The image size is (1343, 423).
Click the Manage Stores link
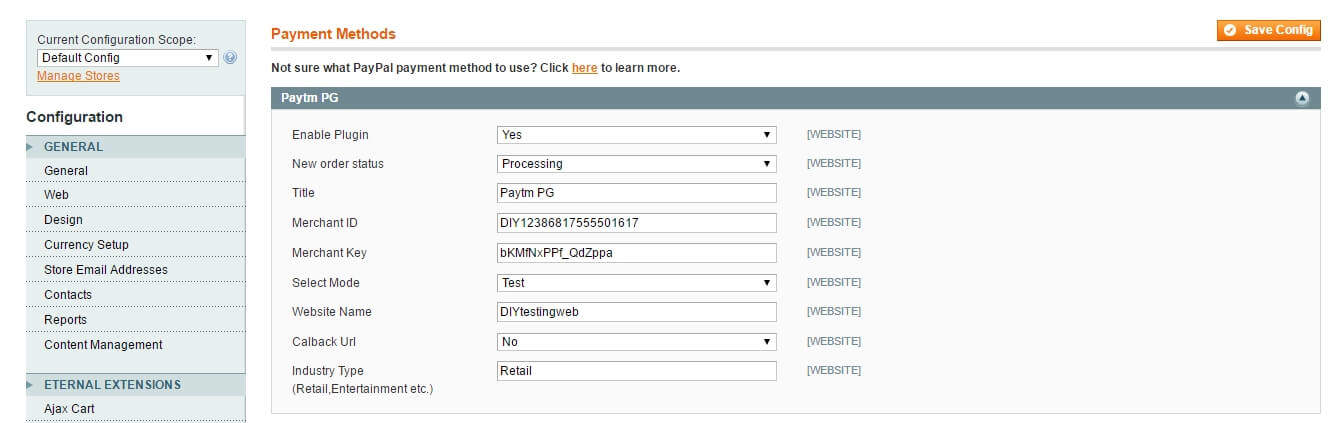78,76
